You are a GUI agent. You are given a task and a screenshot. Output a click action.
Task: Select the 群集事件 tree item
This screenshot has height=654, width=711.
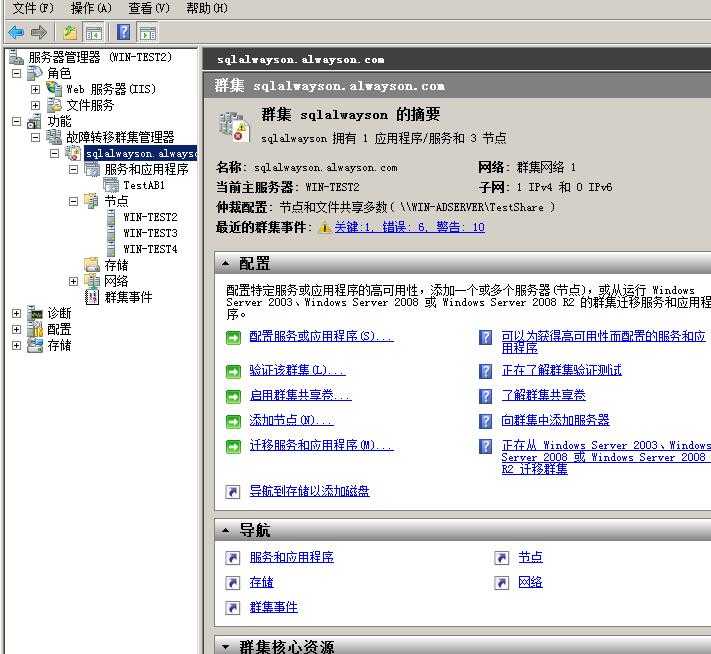(128, 298)
